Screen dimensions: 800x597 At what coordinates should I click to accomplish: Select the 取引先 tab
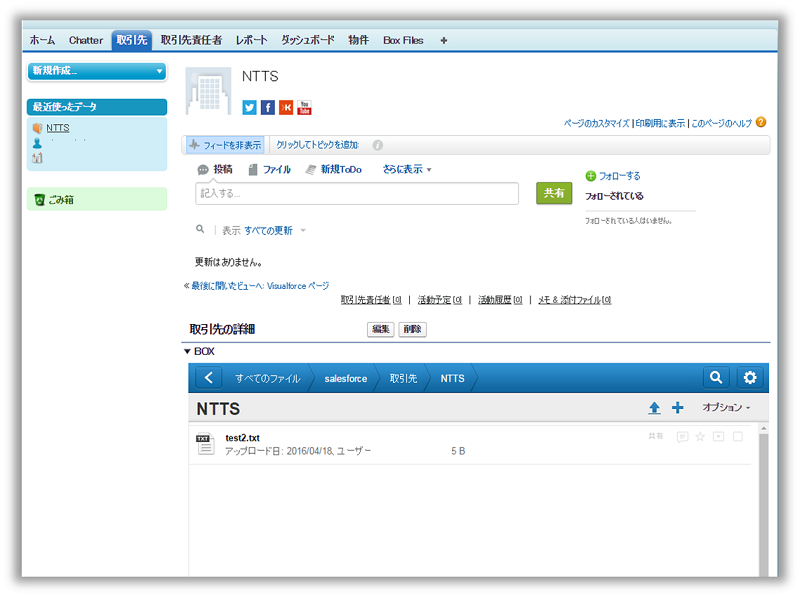click(x=132, y=40)
